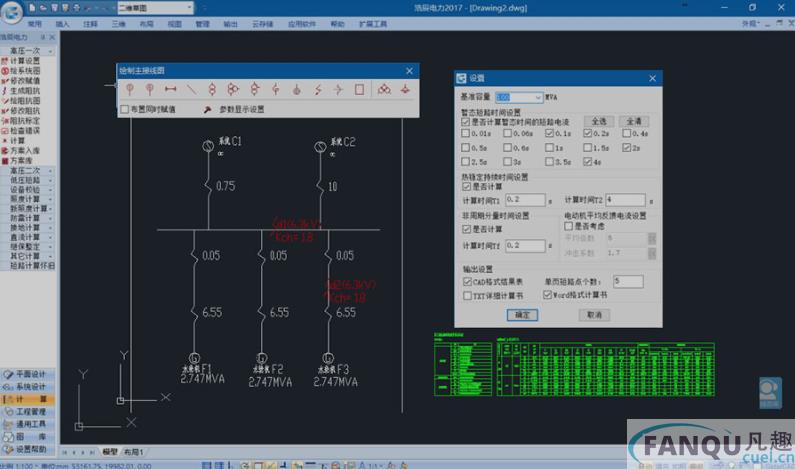Select the second source symbol icon
The height and width of the screenshot is (469, 795).
[x=150, y=89]
